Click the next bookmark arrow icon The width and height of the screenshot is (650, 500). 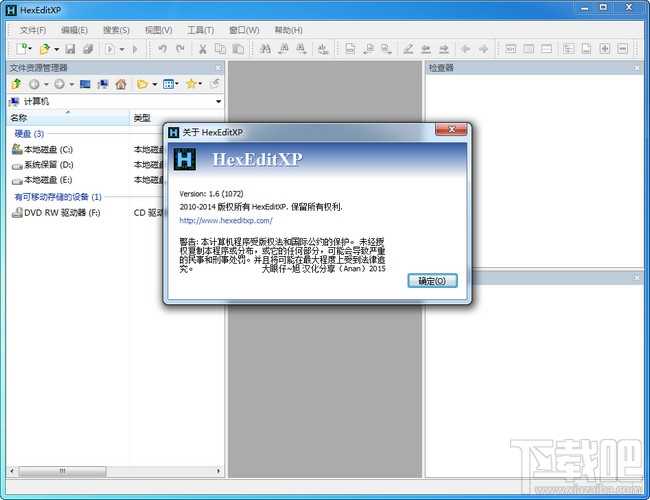pos(444,49)
